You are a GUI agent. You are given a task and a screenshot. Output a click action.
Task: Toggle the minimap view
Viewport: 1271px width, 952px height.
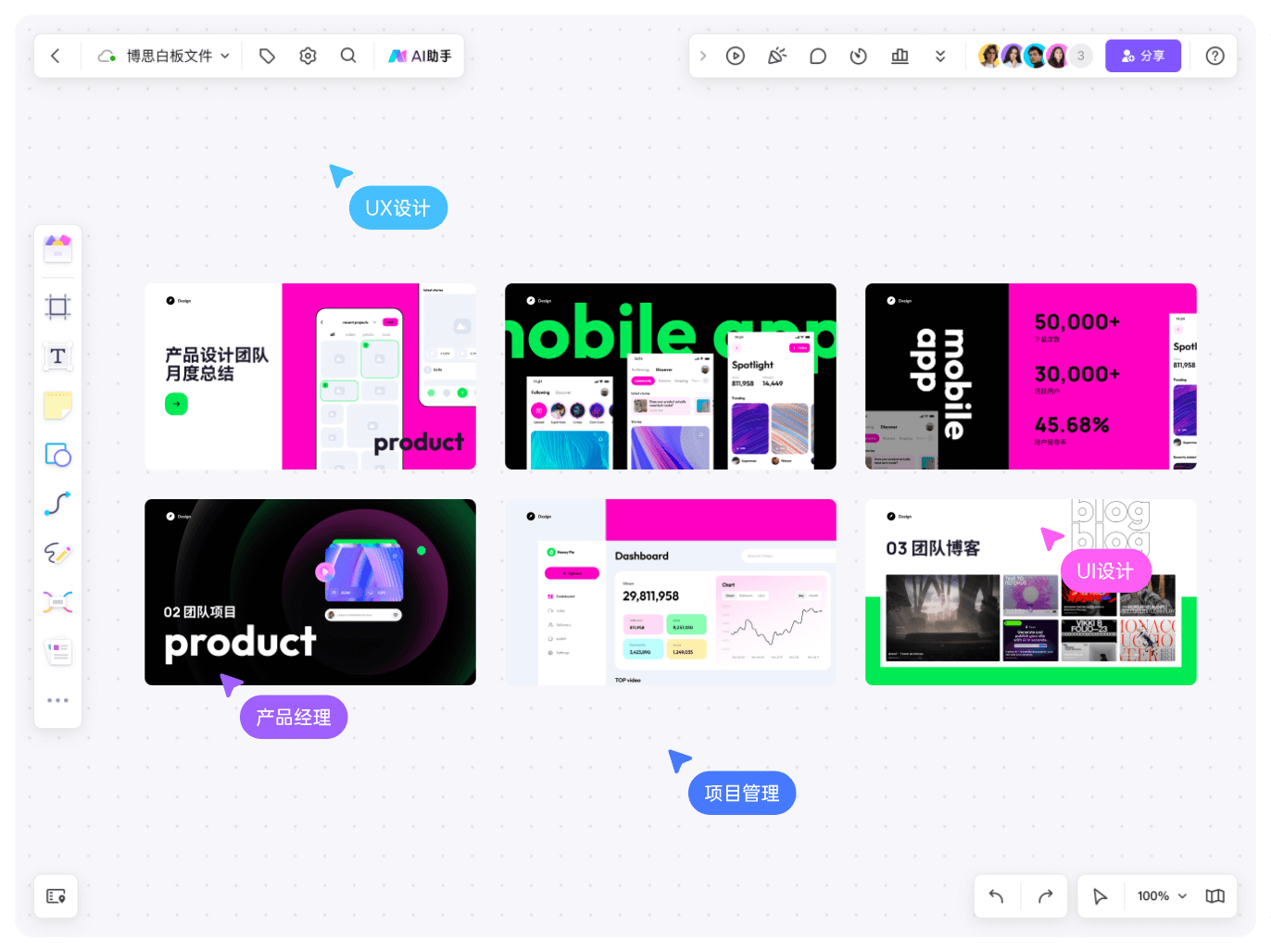click(1215, 896)
